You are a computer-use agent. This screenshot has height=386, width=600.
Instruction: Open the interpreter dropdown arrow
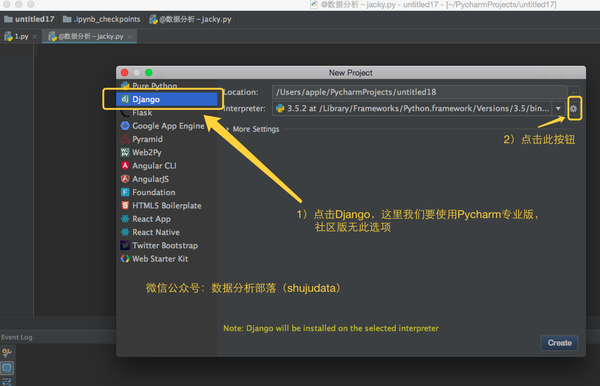pos(558,109)
